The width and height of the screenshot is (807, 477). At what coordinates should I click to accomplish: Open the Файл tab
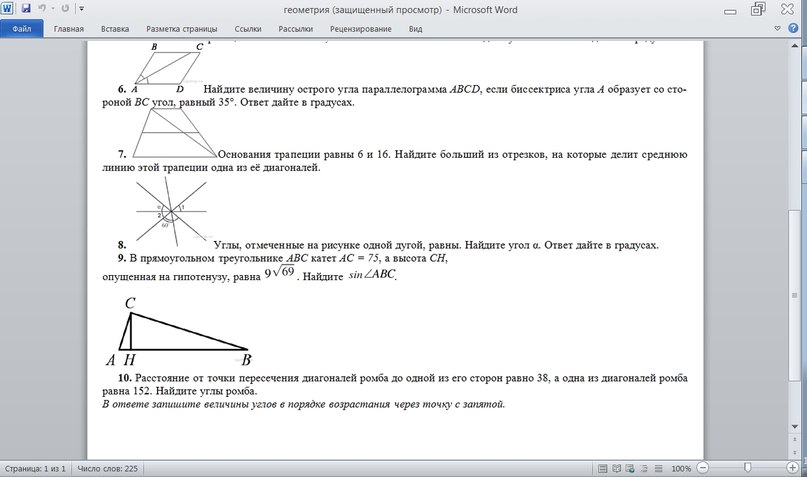22,29
